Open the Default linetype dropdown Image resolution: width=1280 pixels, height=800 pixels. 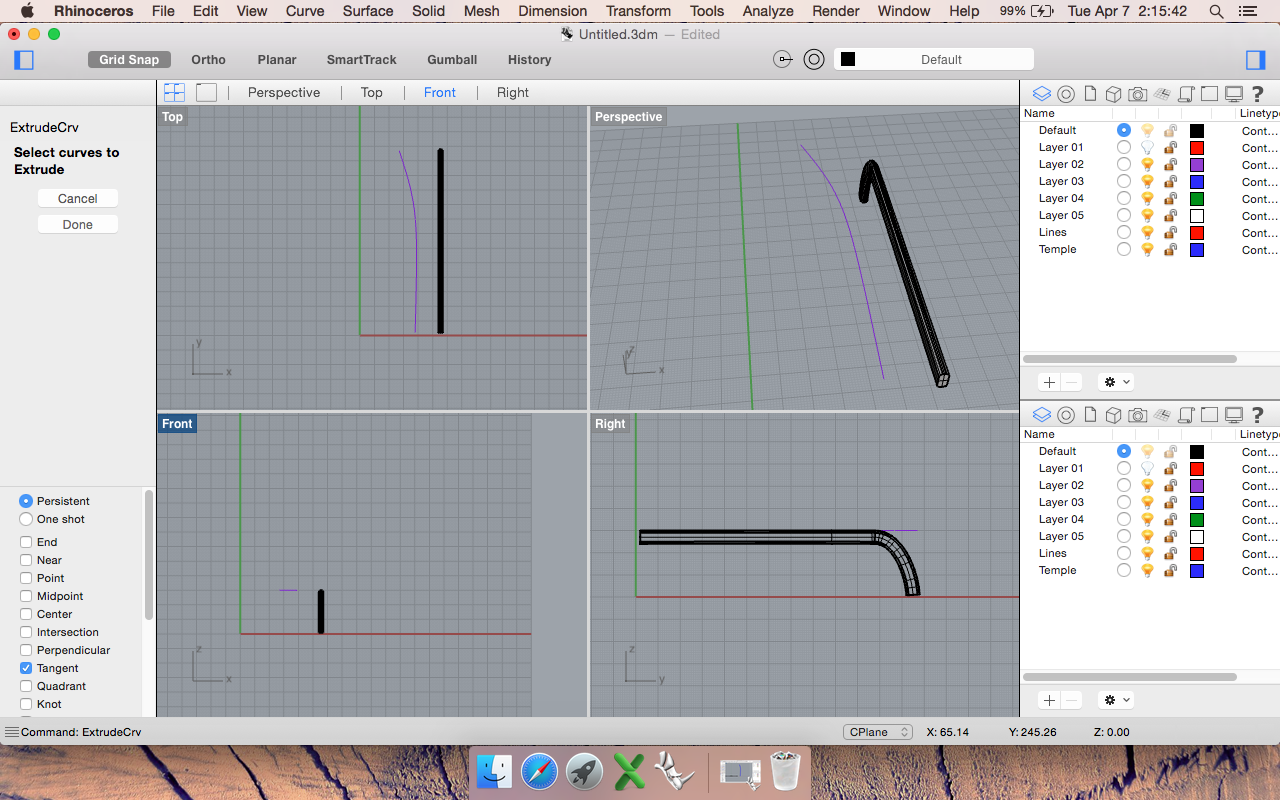[932, 59]
